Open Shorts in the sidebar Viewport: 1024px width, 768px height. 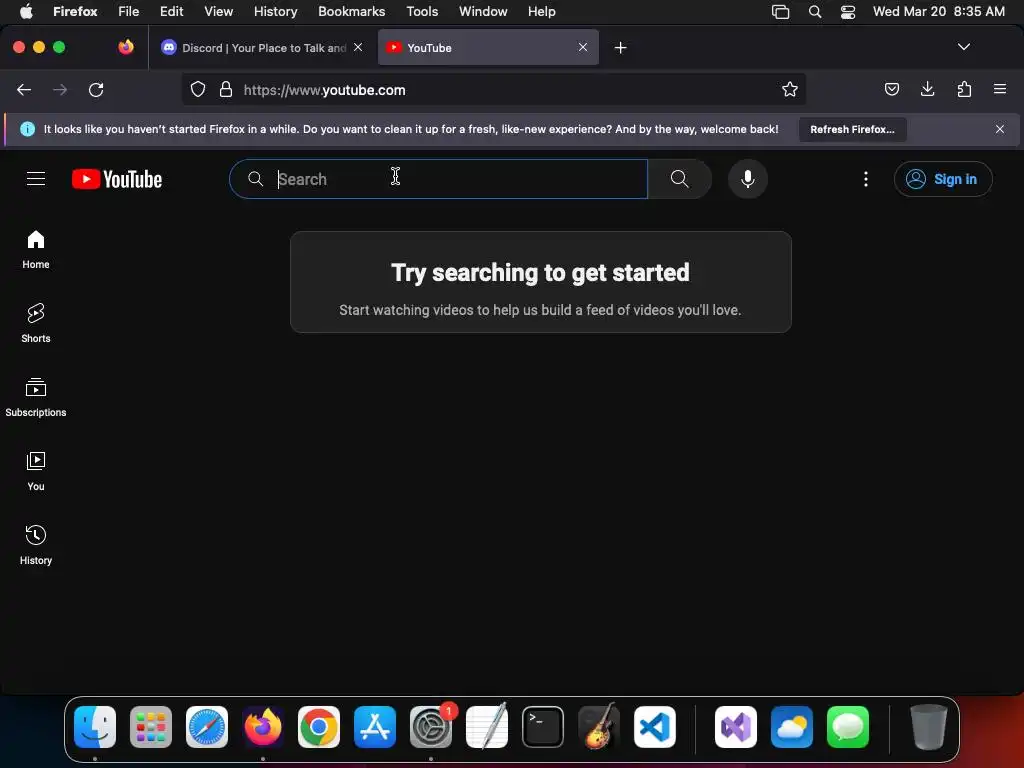(x=36, y=323)
